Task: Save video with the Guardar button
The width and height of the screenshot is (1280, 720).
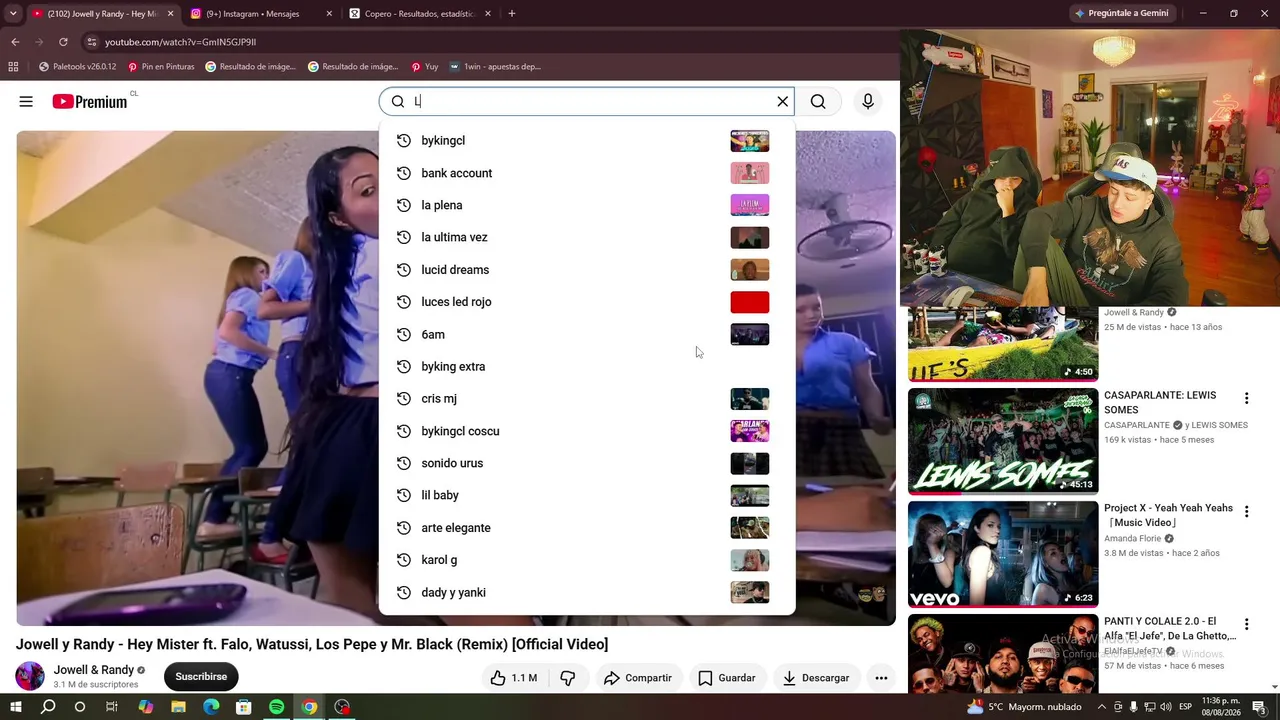Action: (x=727, y=678)
